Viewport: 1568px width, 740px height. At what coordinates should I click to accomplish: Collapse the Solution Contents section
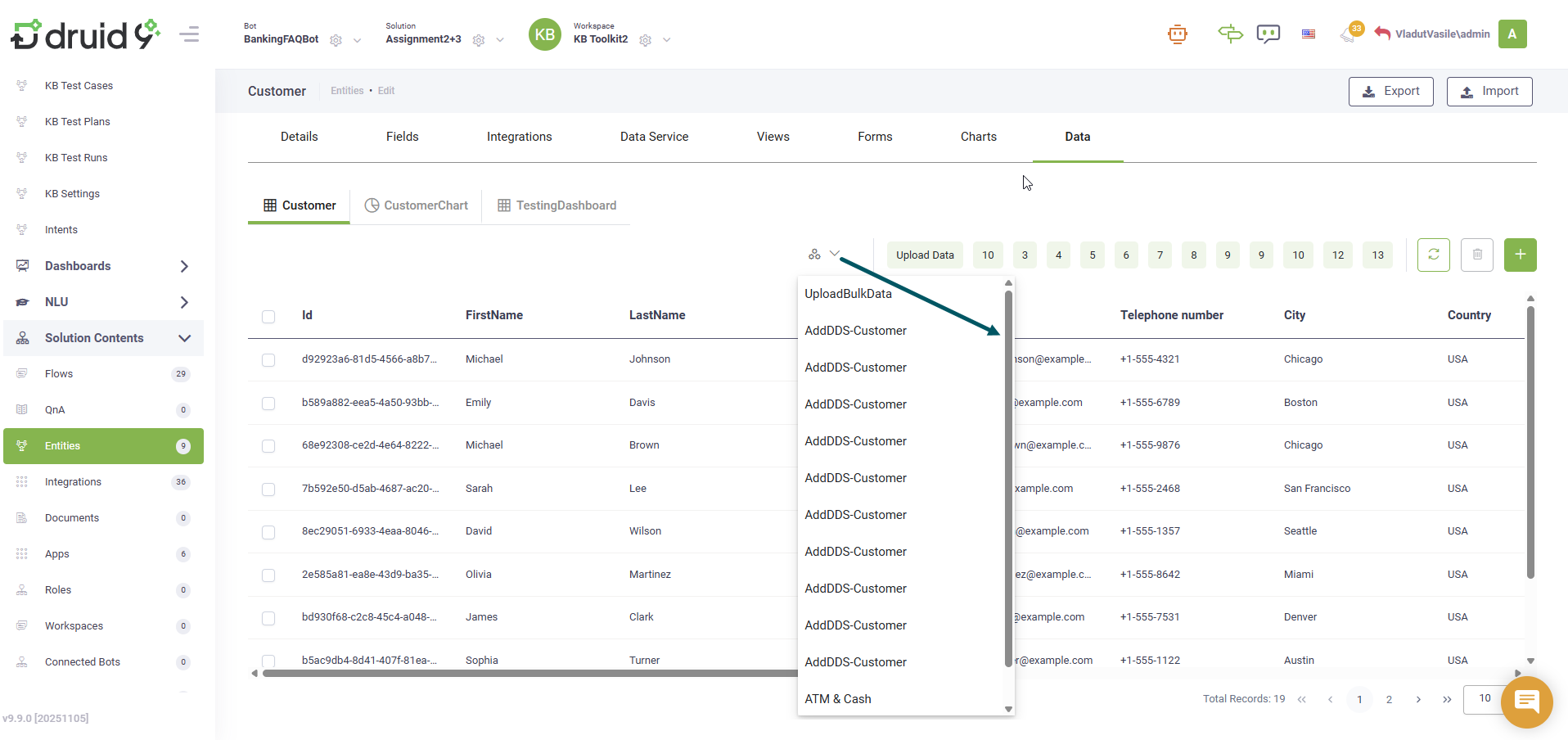pyautogui.click(x=184, y=338)
